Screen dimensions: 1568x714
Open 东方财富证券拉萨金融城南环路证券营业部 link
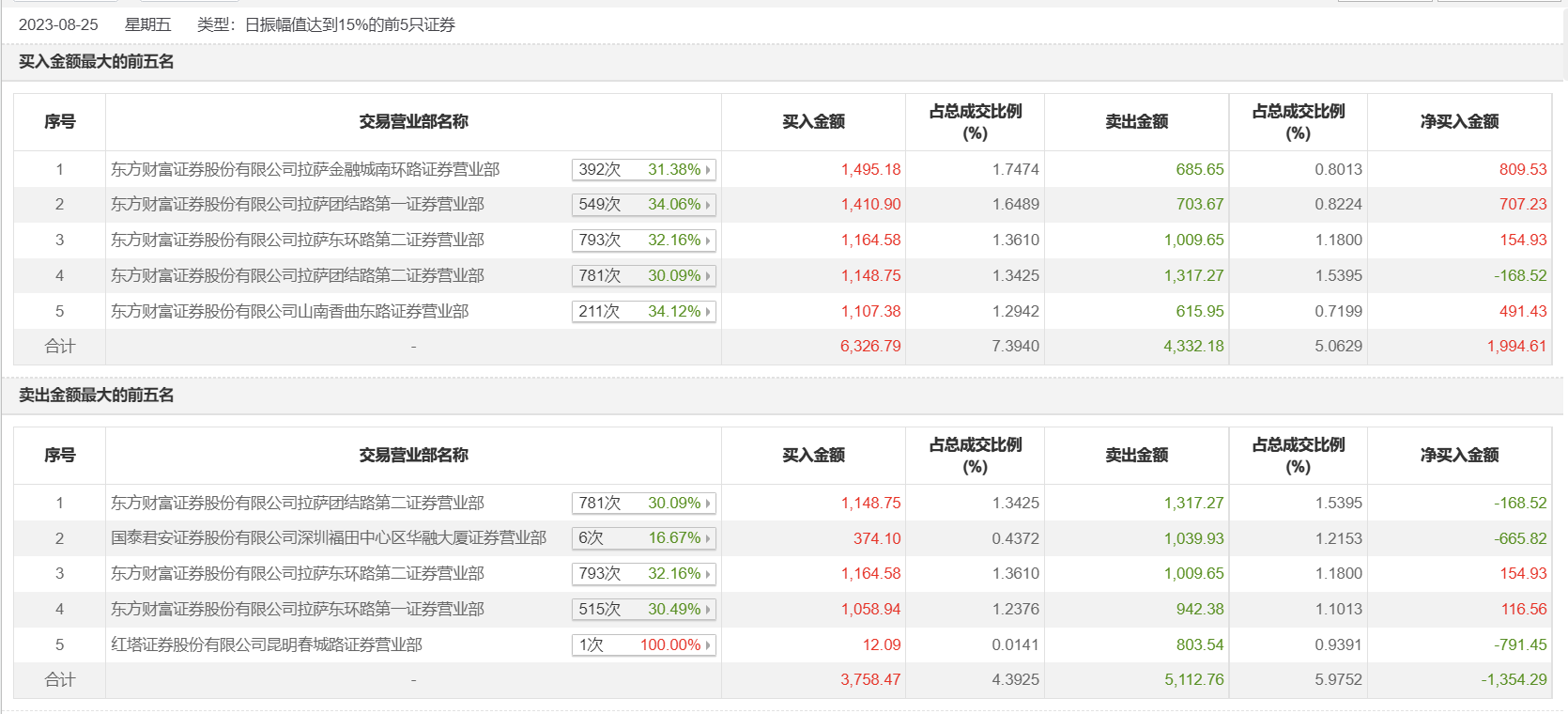click(305, 170)
